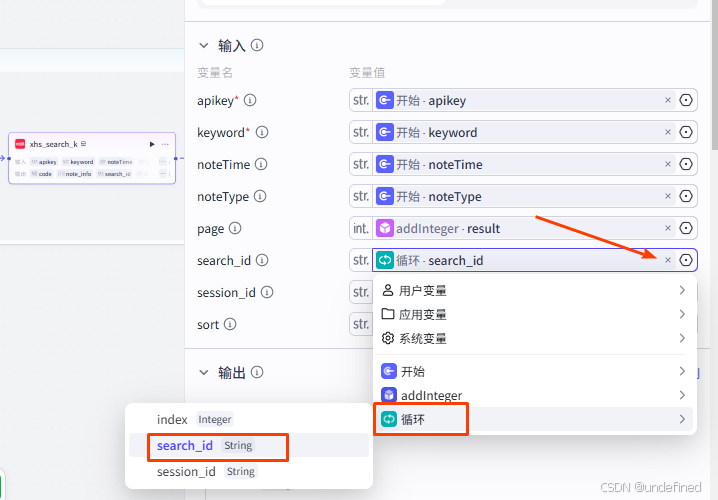Click the 循环 - search_id value field
Image resolution: width=718 pixels, height=500 pixels.
coord(524,260)
